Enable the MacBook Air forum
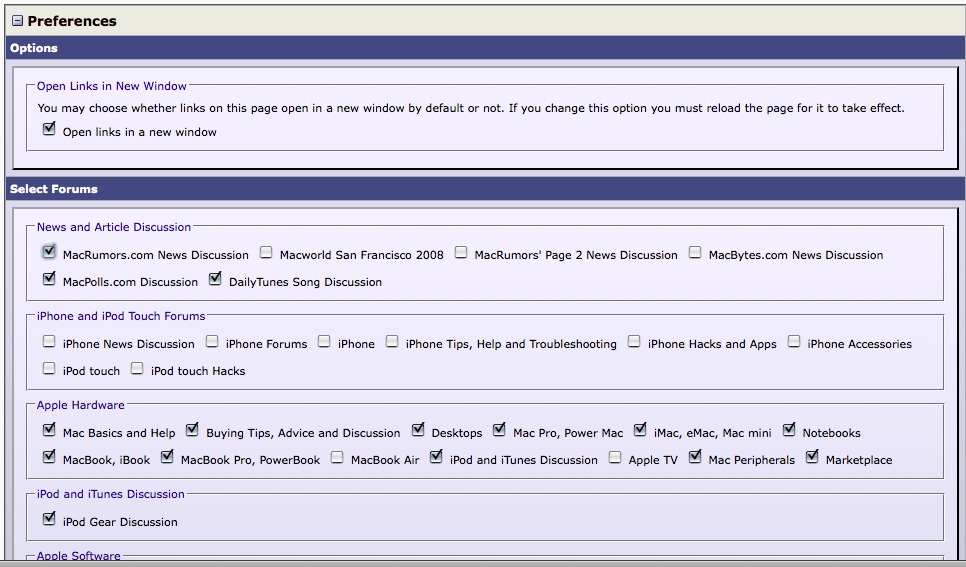This screenshot has width=966, height=567. [337, 457]
